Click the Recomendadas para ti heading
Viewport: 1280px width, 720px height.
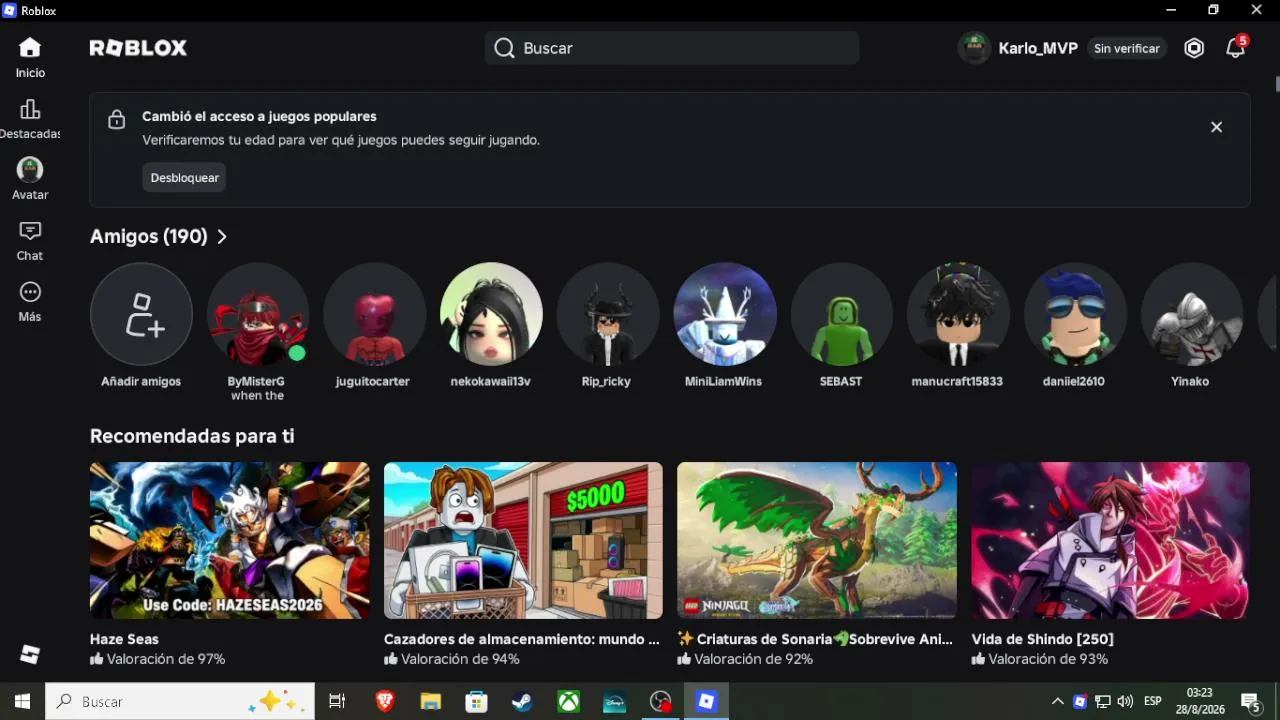(x=192, y=436)
